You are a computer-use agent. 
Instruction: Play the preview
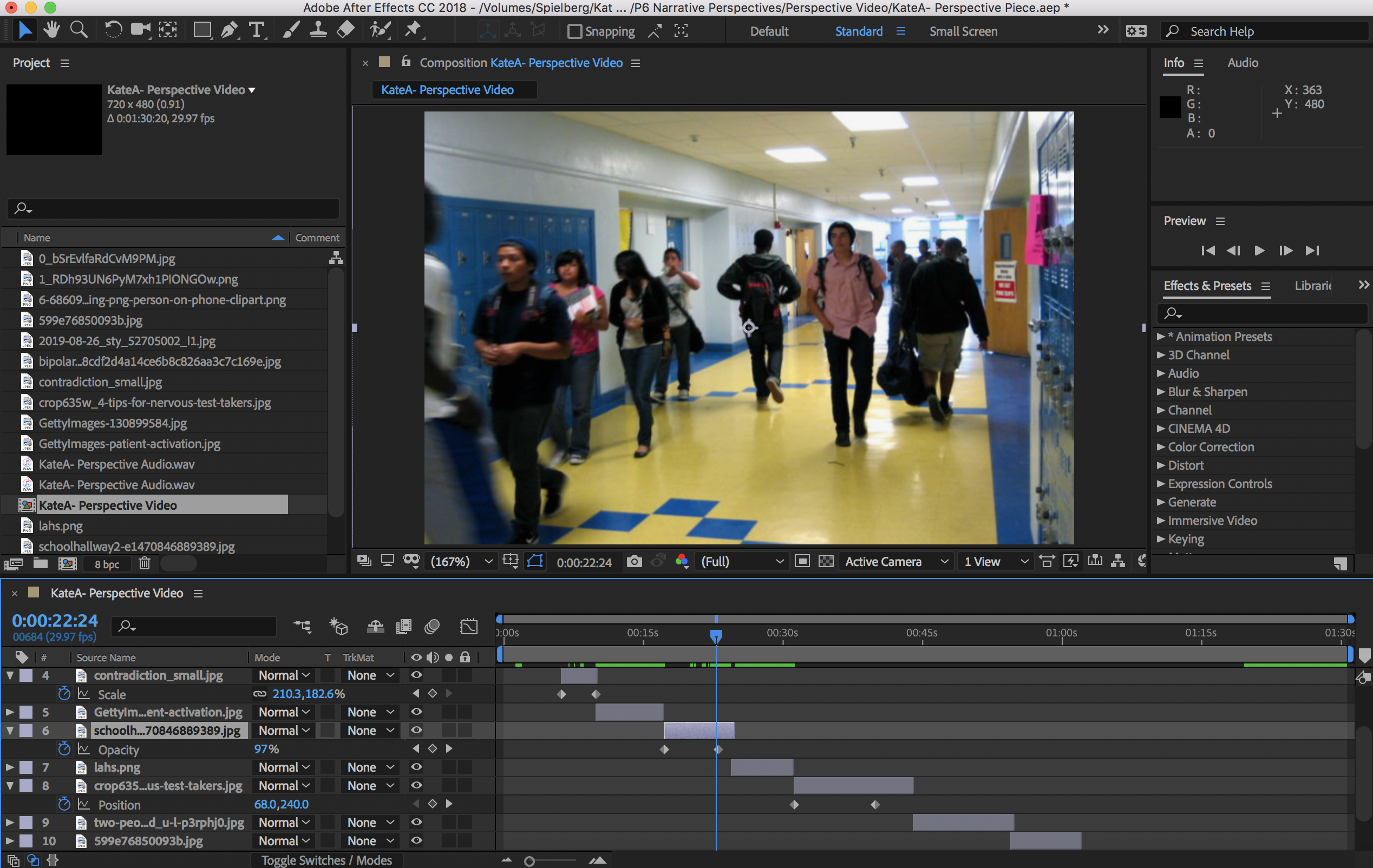[x=1259, y=251]
